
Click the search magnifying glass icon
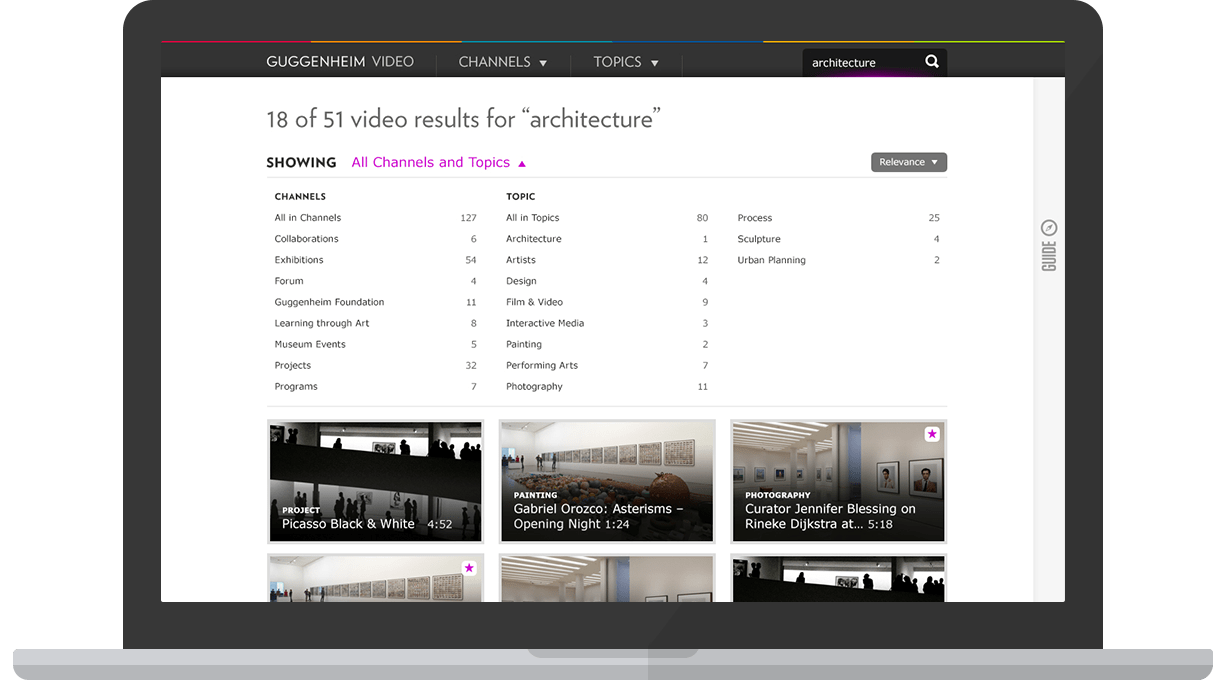pyautogui.click(x=932, y=61)
